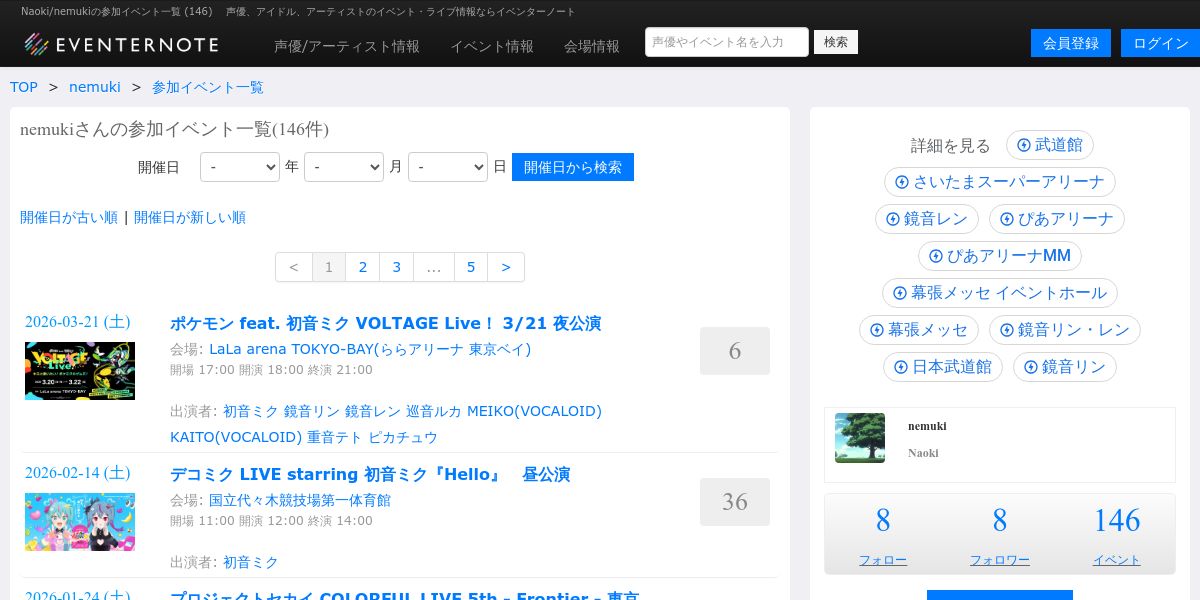This screenshot has height=600, width=1200.
Task: Open 声優/アーティスト情報 menu
Action: tap(347, 46)
